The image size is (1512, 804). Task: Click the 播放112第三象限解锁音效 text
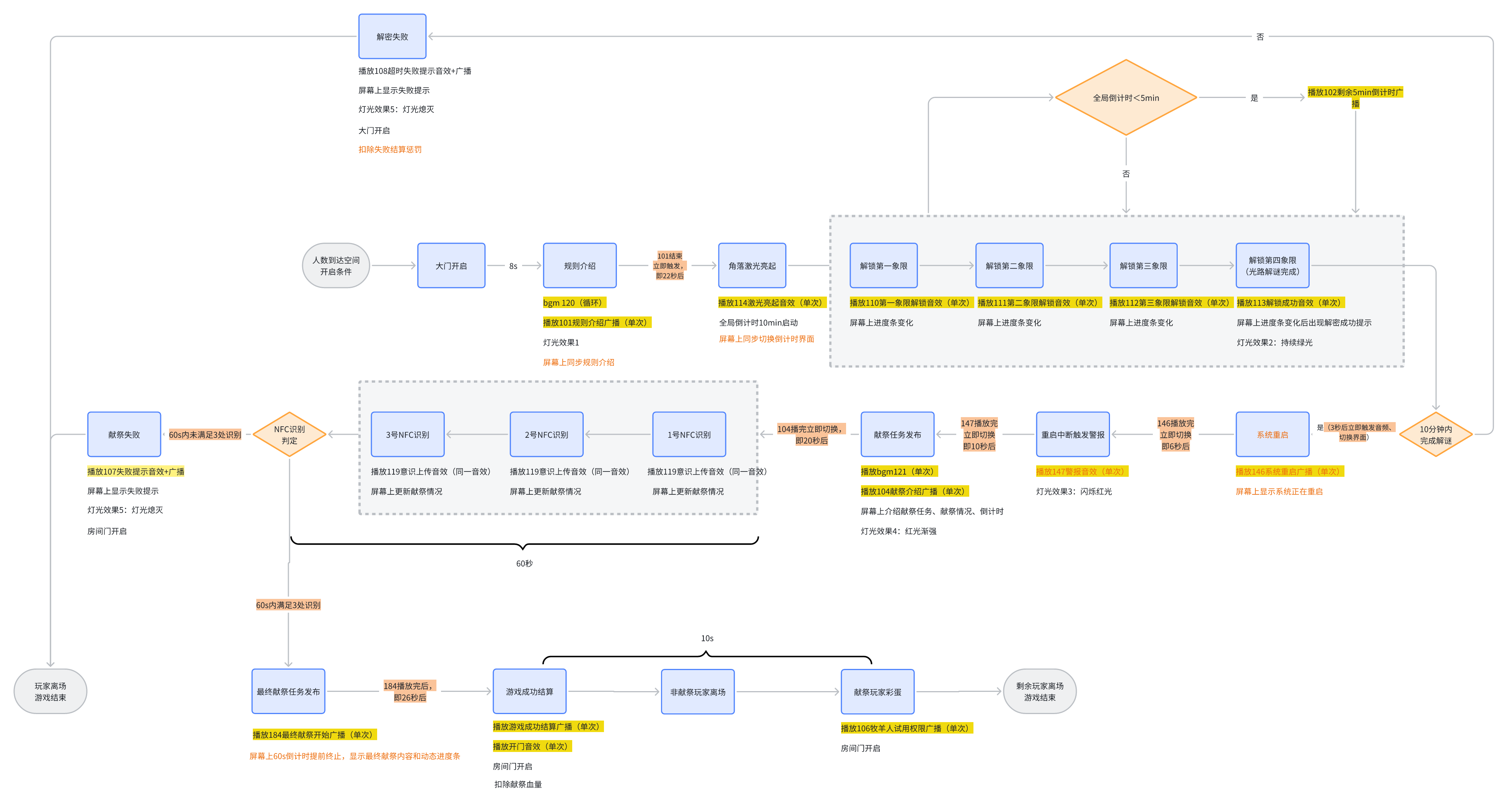pos(1171,302)
